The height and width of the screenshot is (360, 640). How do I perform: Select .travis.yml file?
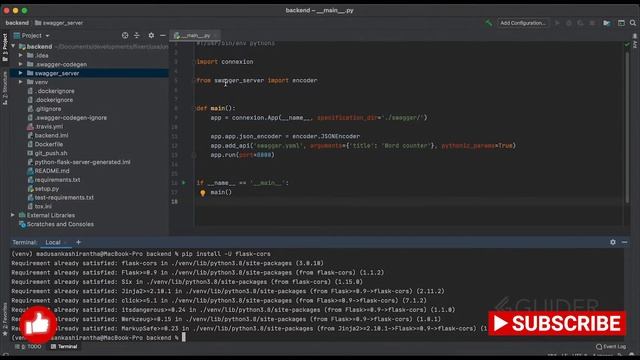coord(45,127)
